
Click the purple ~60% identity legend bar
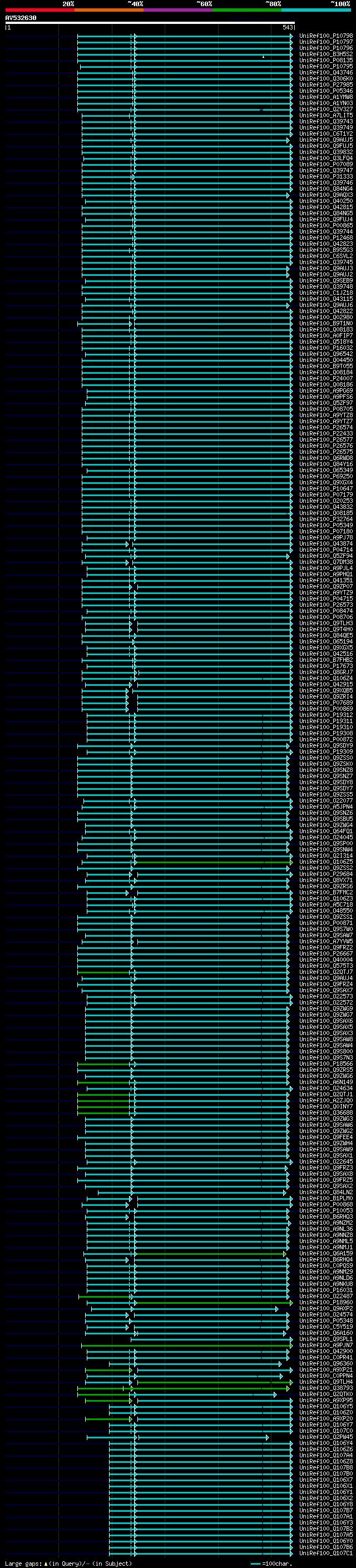click(177, 10)
